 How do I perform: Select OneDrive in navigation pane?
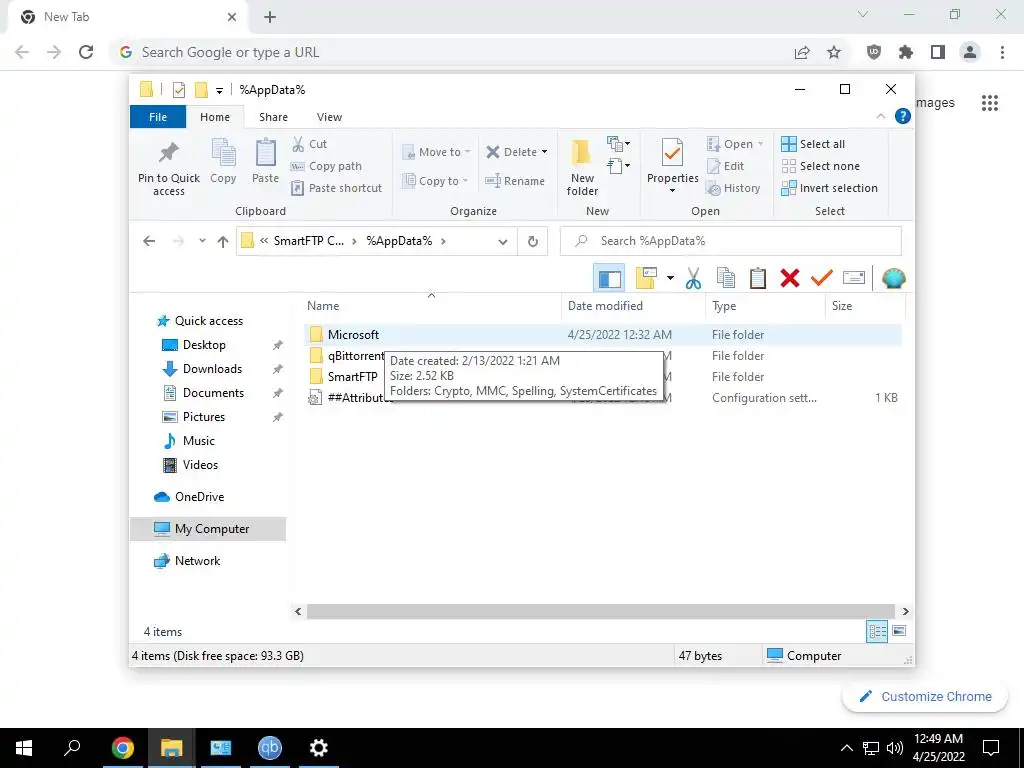[199, 496]
